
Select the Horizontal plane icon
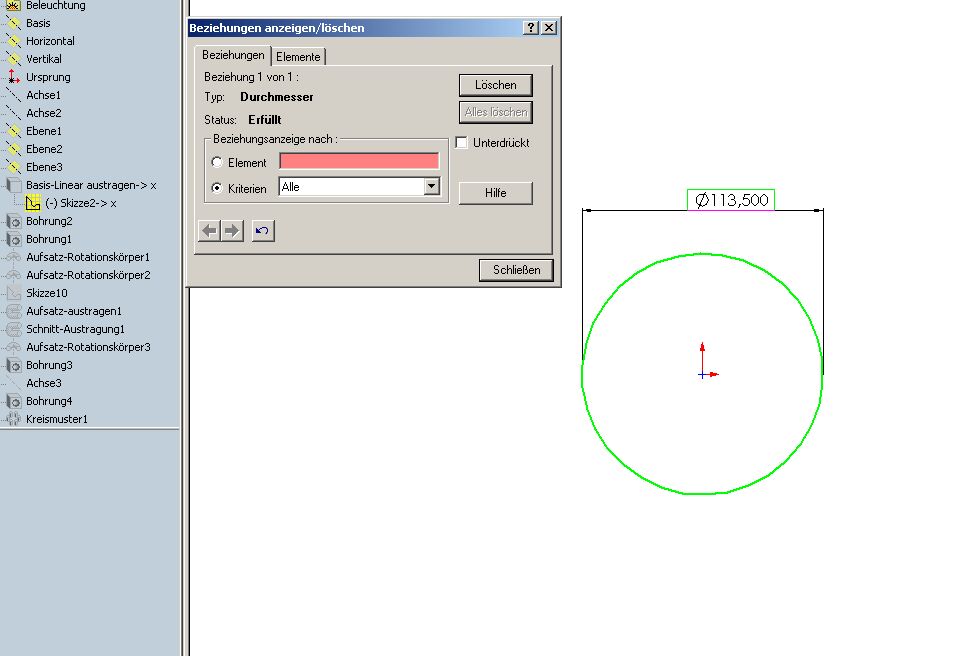pyautogui.click(x=12, y=41)
